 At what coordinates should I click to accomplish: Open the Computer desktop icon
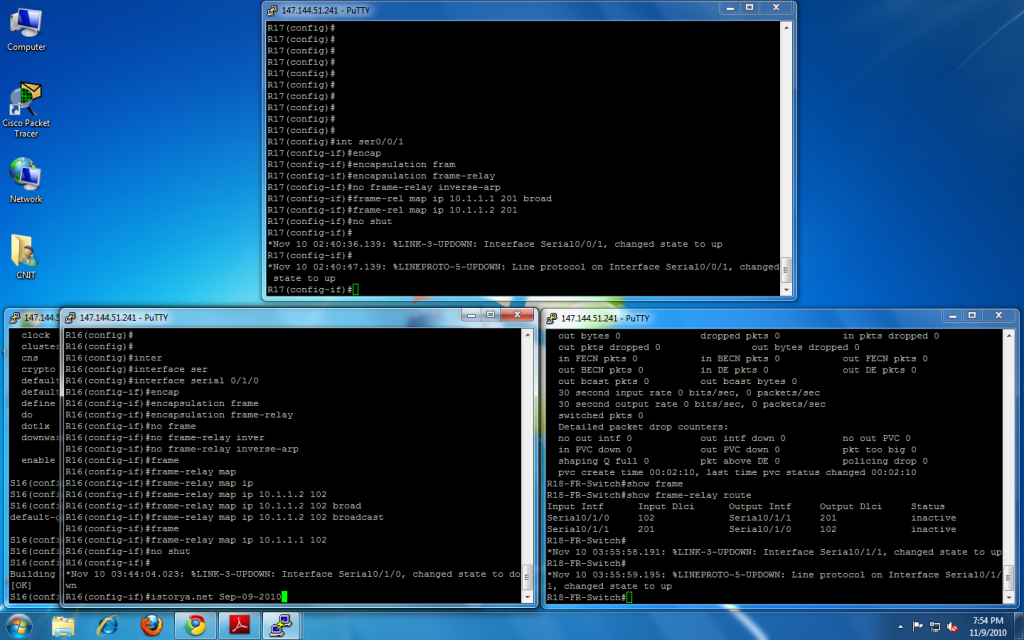click(26, 24)
